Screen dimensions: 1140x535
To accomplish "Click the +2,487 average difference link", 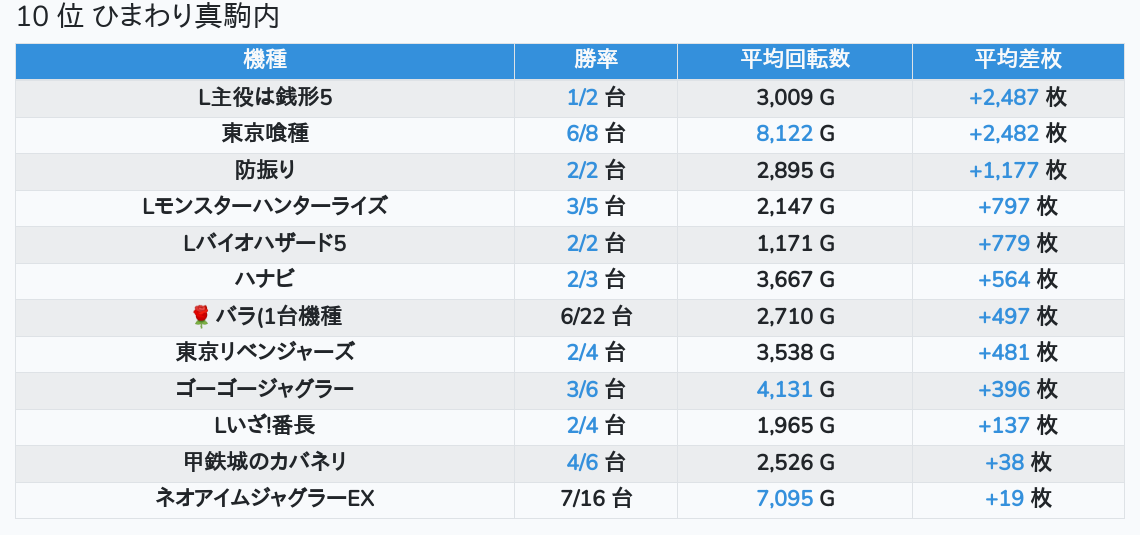I will pyautogui.click(x=1004, y=98).
